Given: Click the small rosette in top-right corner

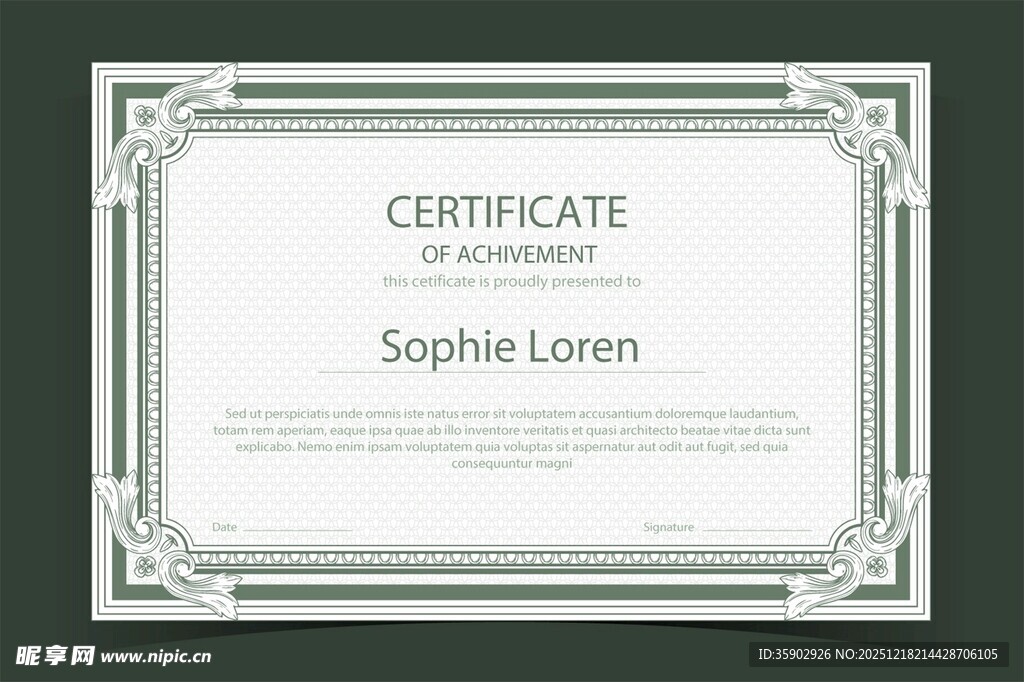Looking at the screenshot, I should pos(877,114).
